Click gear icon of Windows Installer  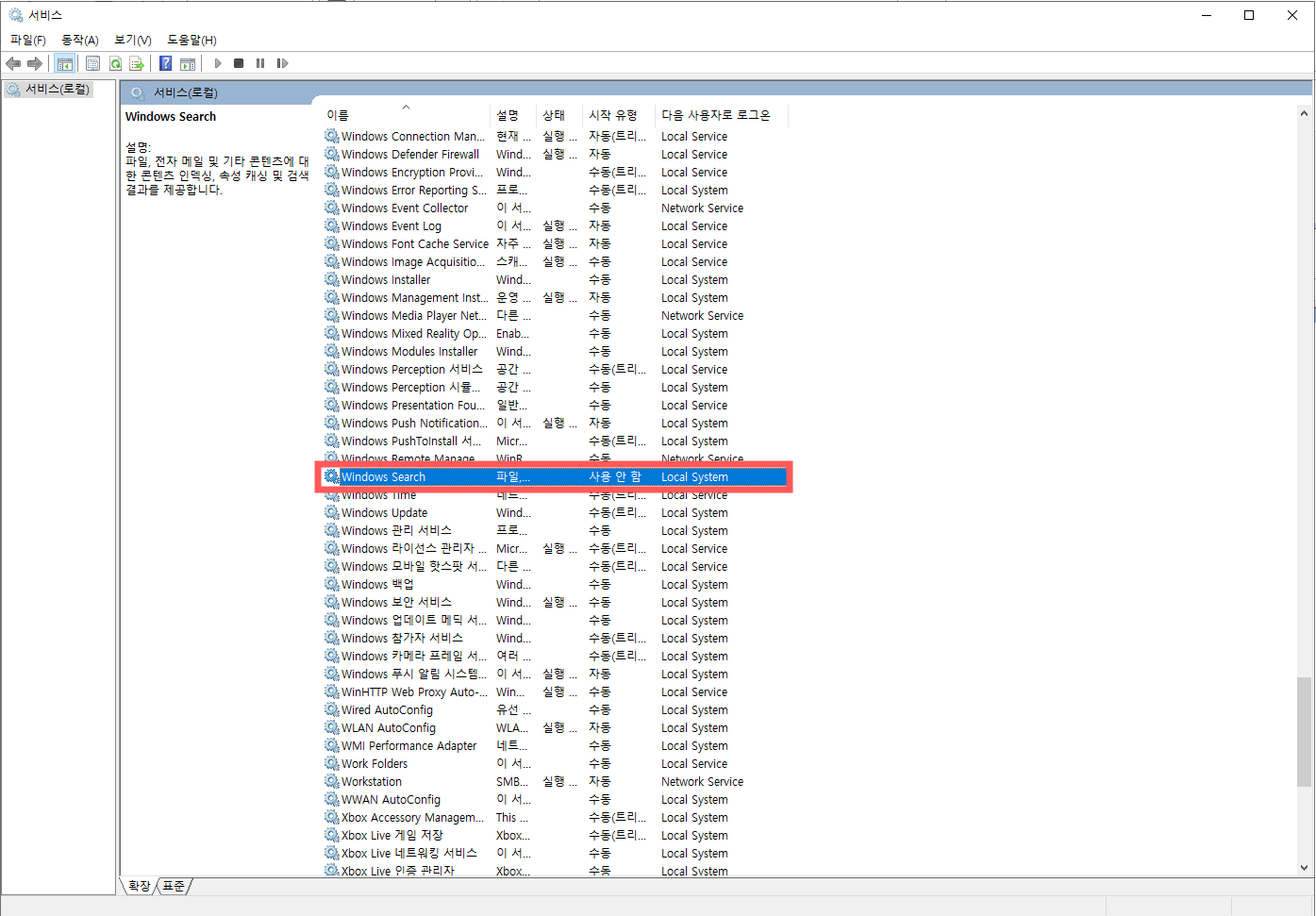point(332,279)
